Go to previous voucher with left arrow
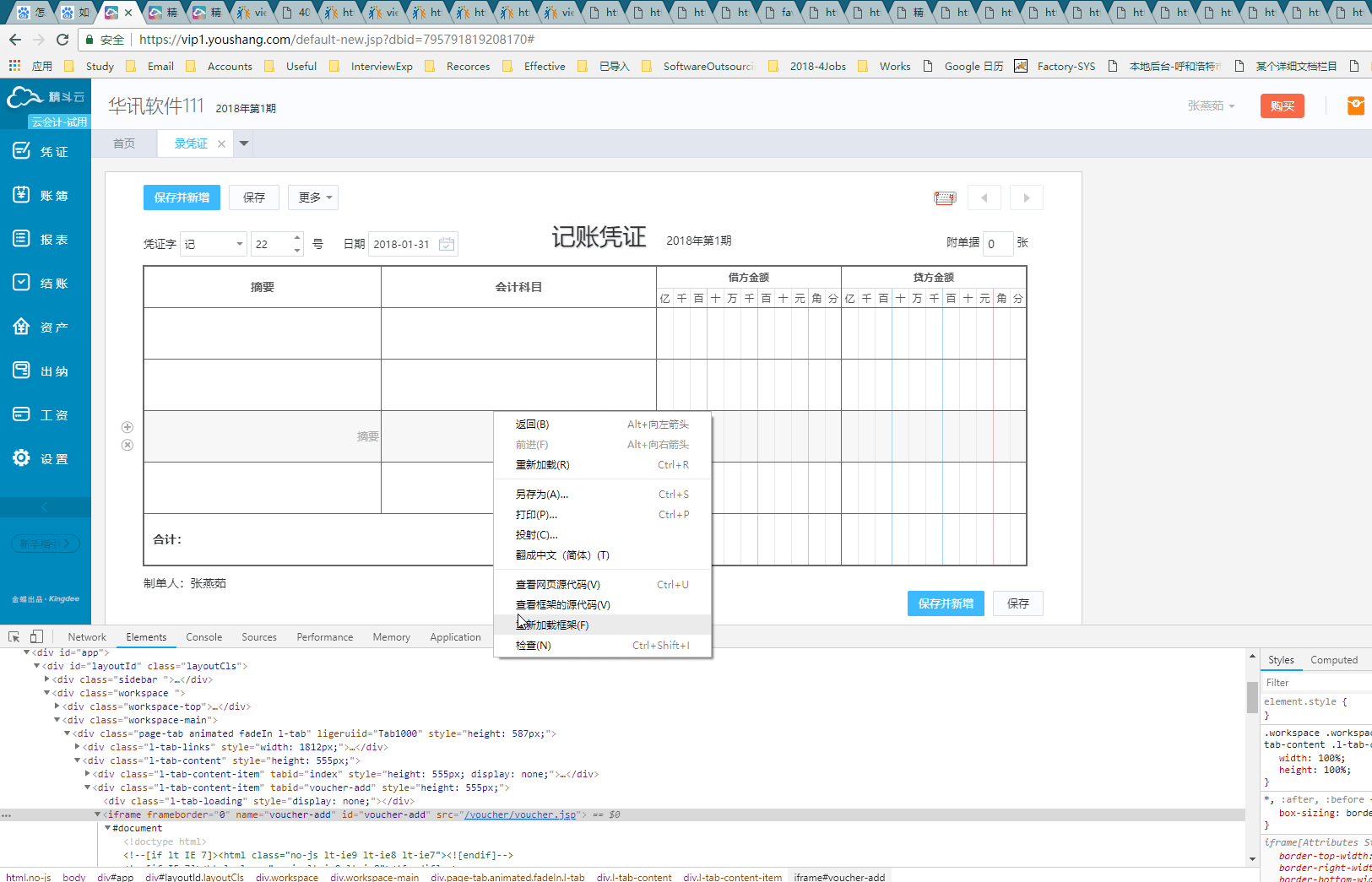 [x=984, y=198]
